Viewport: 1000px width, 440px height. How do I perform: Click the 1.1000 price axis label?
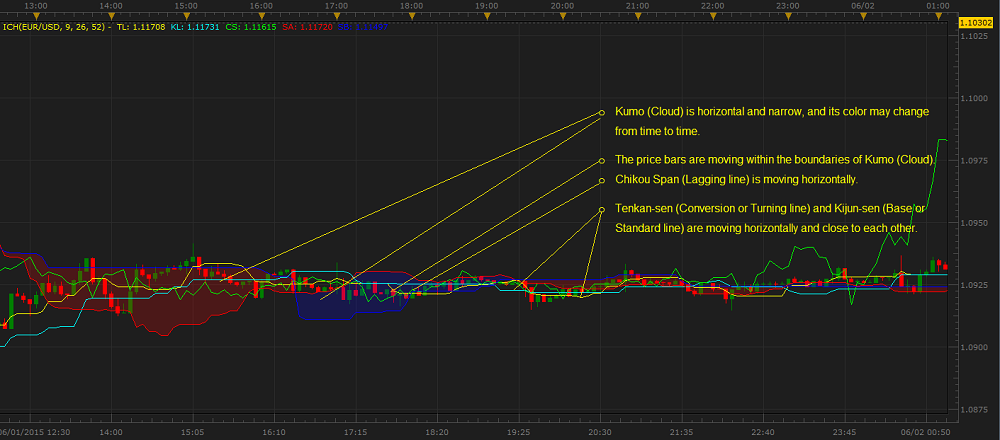974,98
